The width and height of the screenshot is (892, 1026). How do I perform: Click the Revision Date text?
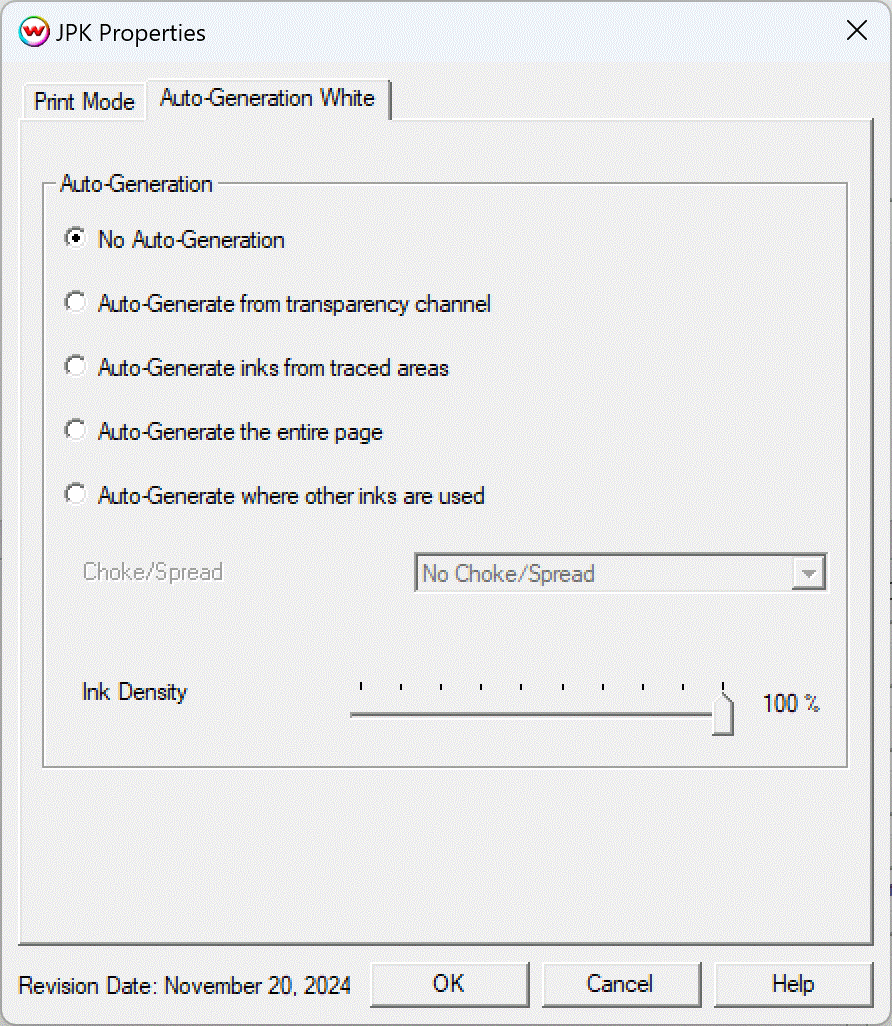point(185,986)
